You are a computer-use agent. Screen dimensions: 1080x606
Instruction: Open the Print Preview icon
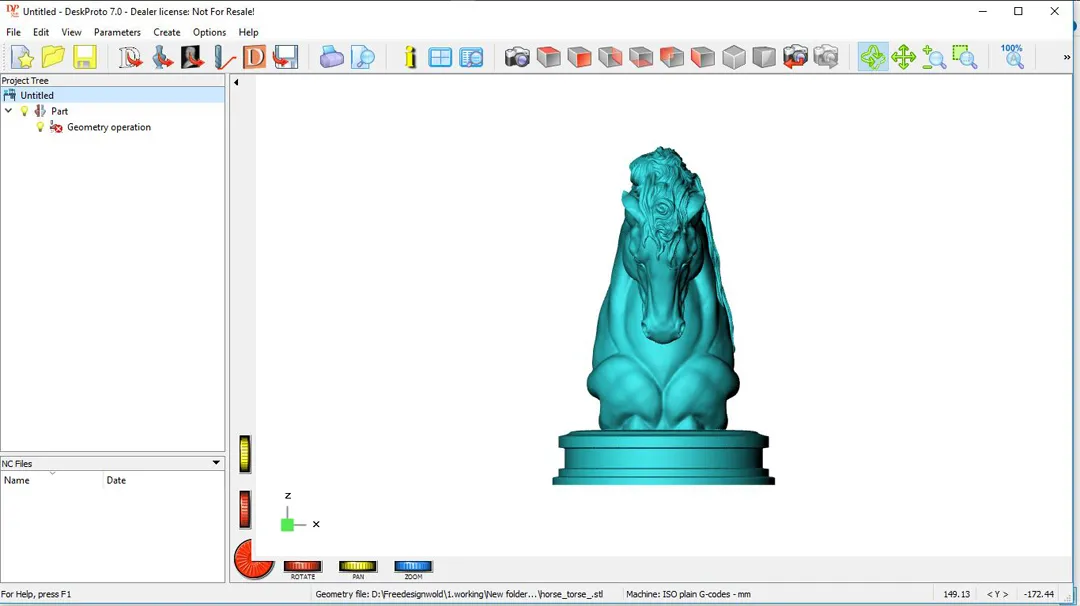363,57
